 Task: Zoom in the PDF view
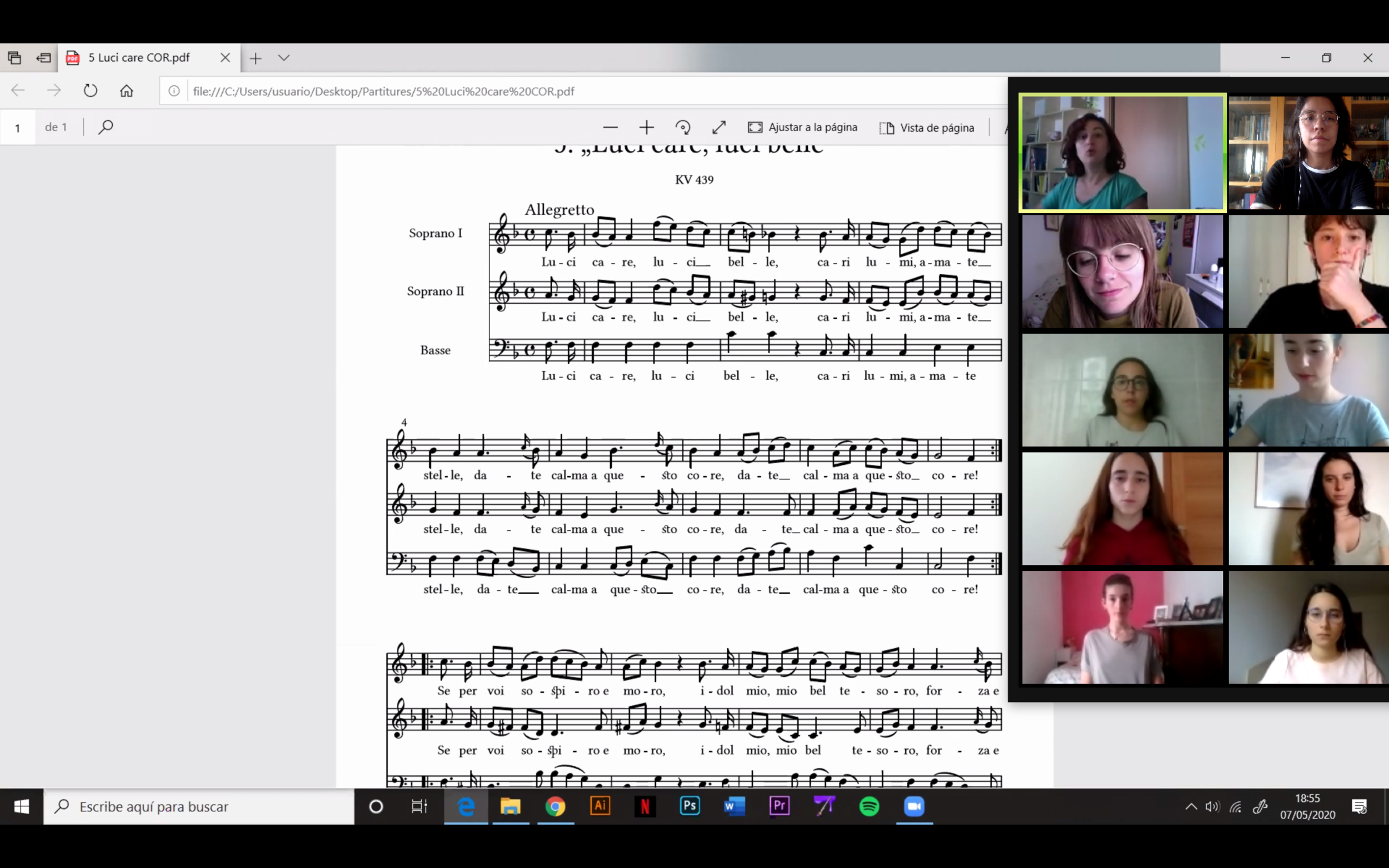pos(647,127)
